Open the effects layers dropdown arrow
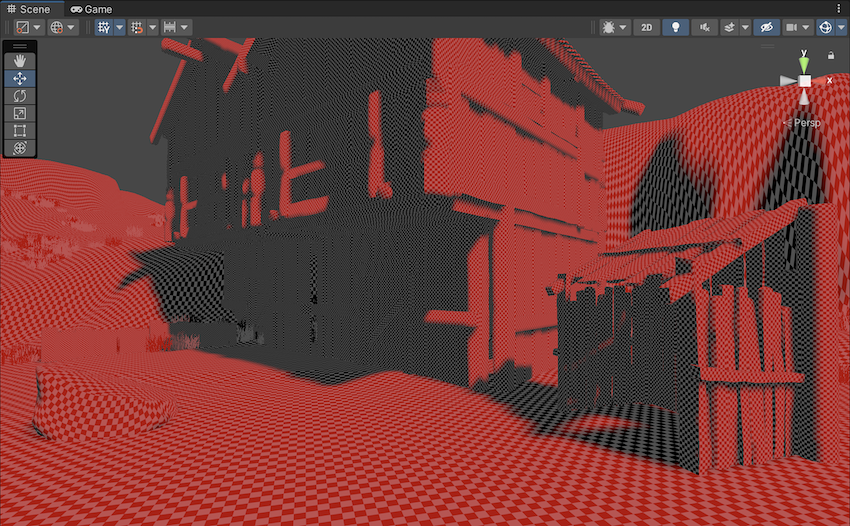The width and height of the screenshot is (850, 526). (x=744, y=27)
